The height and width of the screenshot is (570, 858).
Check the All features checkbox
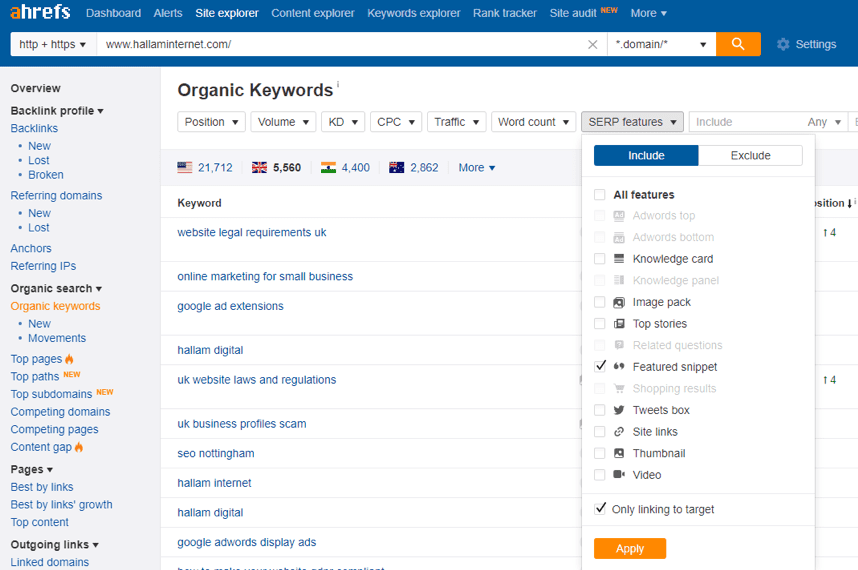(600, 194)
